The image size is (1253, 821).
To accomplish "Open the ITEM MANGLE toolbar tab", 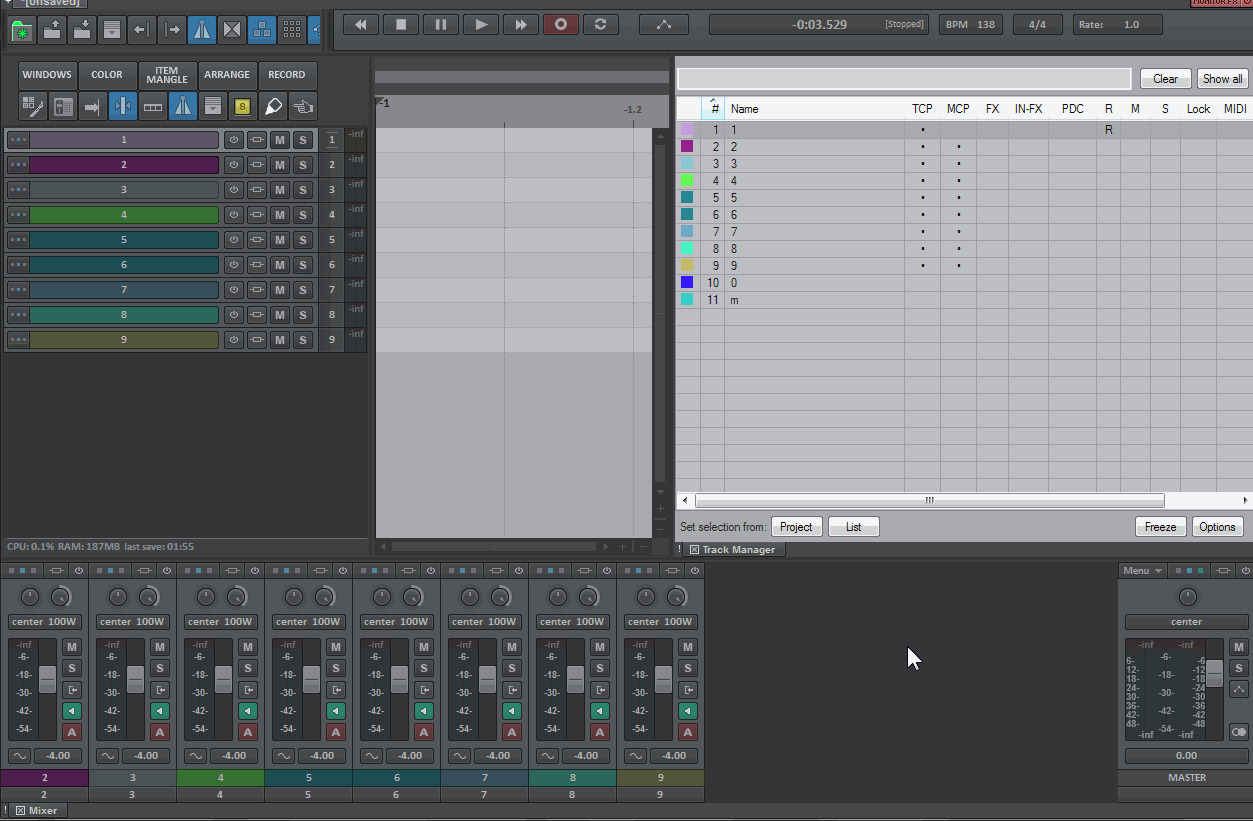I will (167, 75).
